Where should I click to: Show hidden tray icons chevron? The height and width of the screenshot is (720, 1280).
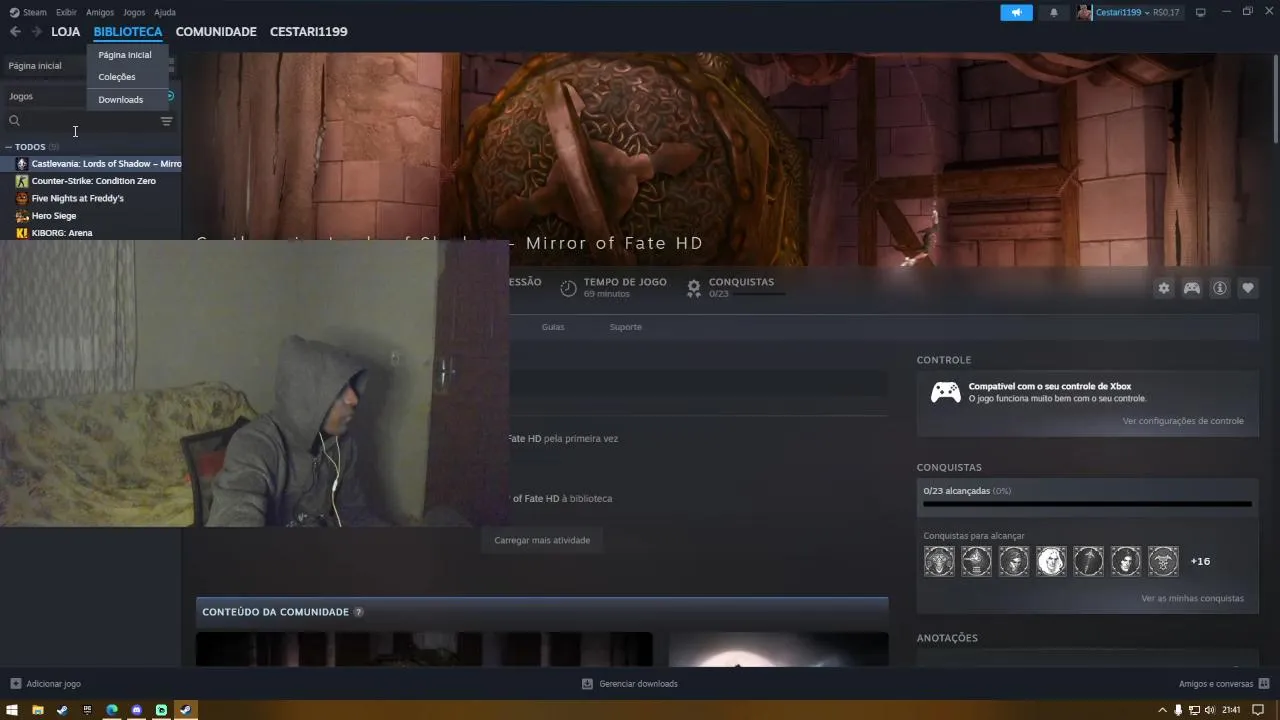(1162, 710)
